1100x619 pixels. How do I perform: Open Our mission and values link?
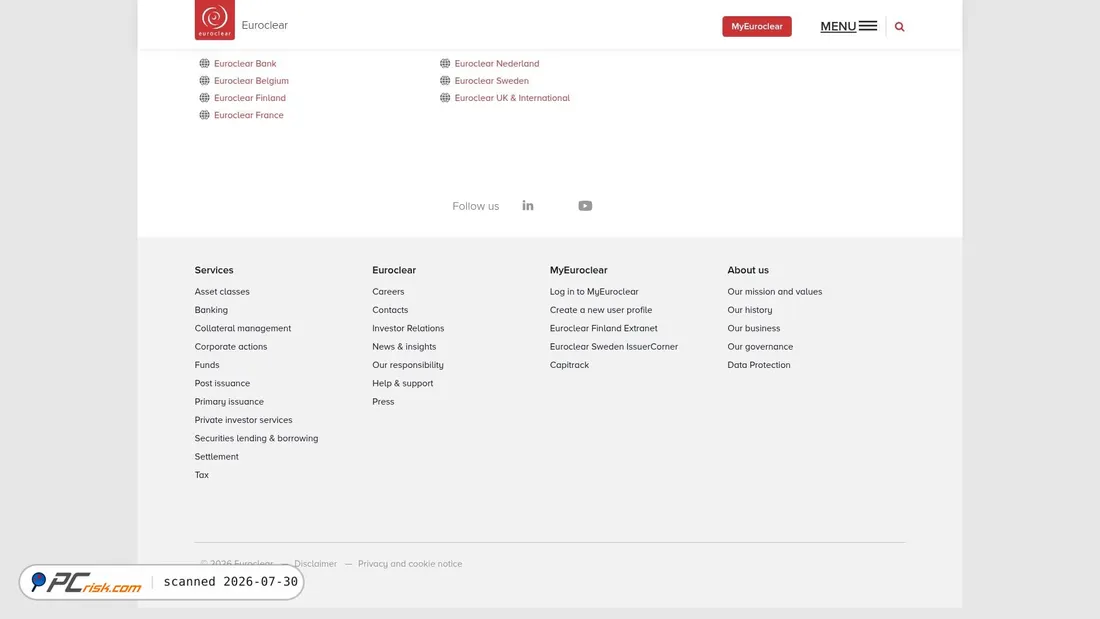[x=774, y=291]
